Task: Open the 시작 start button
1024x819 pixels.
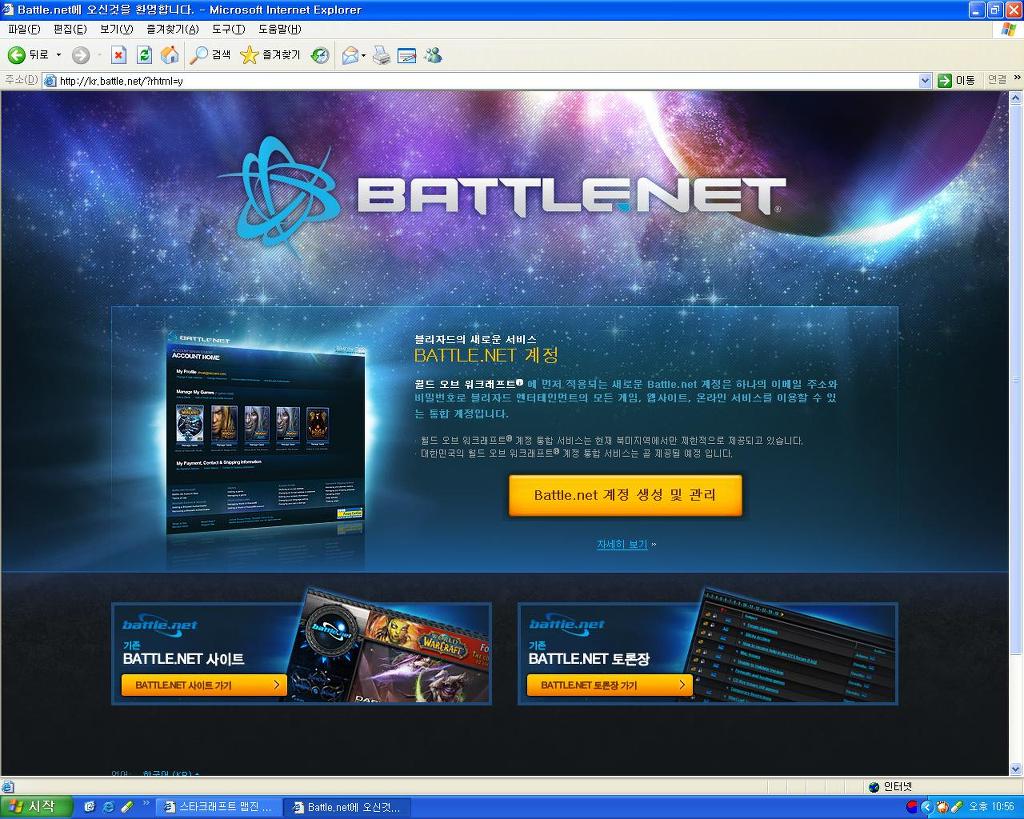Action: [36, 807]
